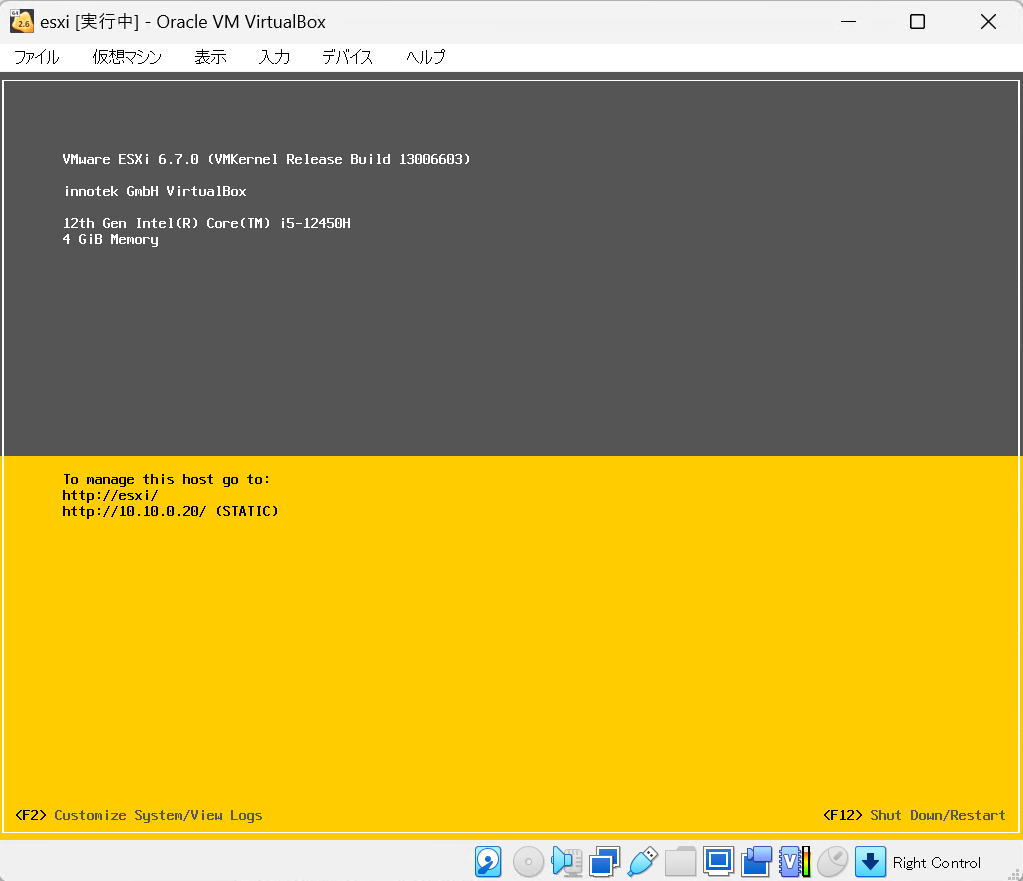This screenshot has height=881, width=1023.
Task: Open the 仮想マシン menu
Action: (127, 57)
